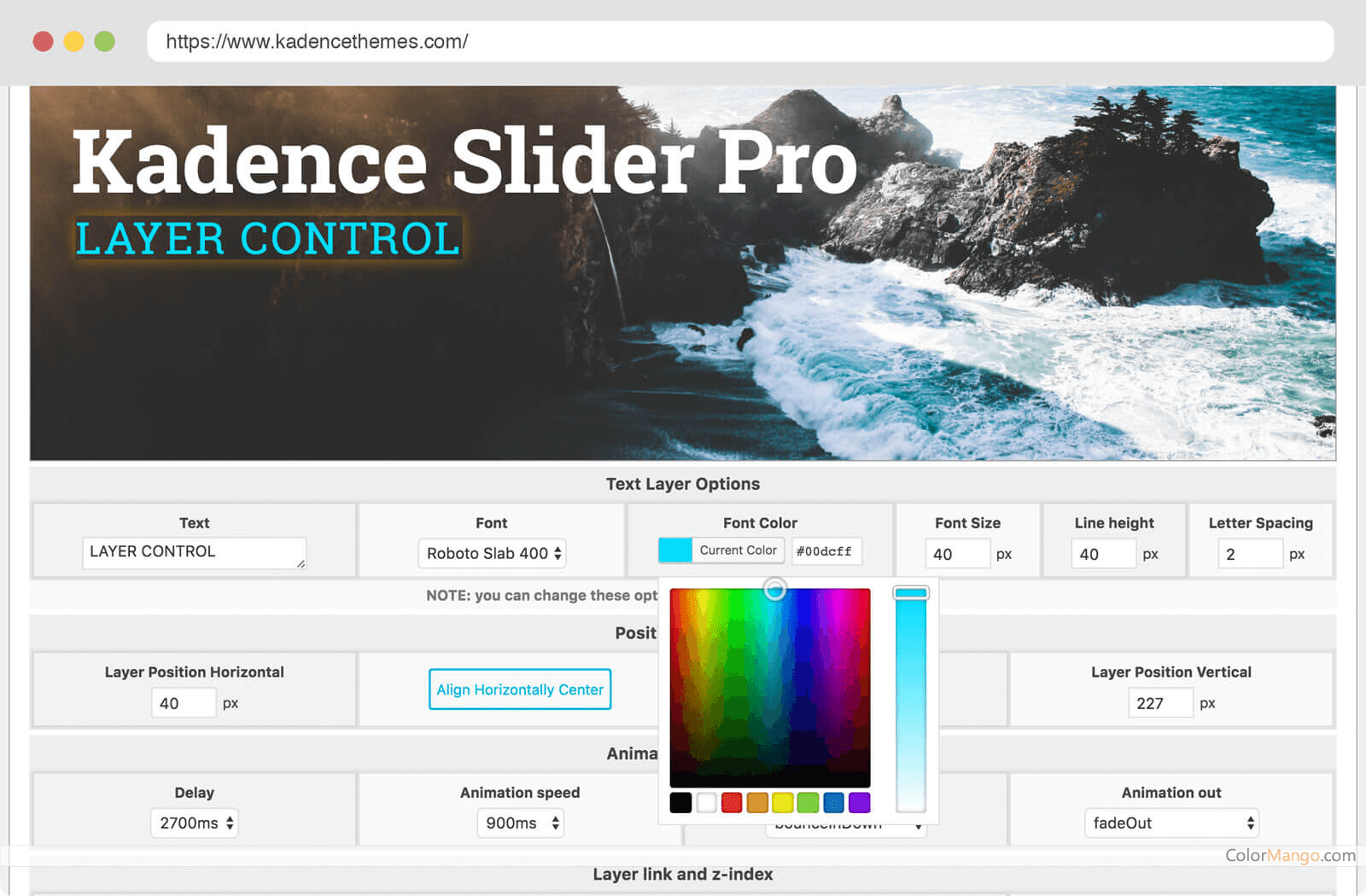Click the Layer Position Vertical 227 field
The width and height of the screenshot is (1366, 896).
[1159, 702]
